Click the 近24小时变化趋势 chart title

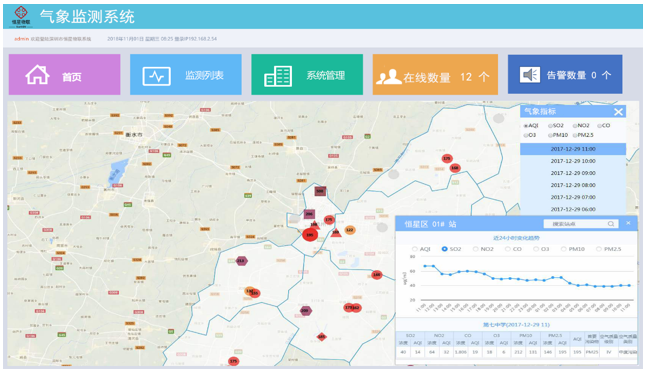point(516,238)
